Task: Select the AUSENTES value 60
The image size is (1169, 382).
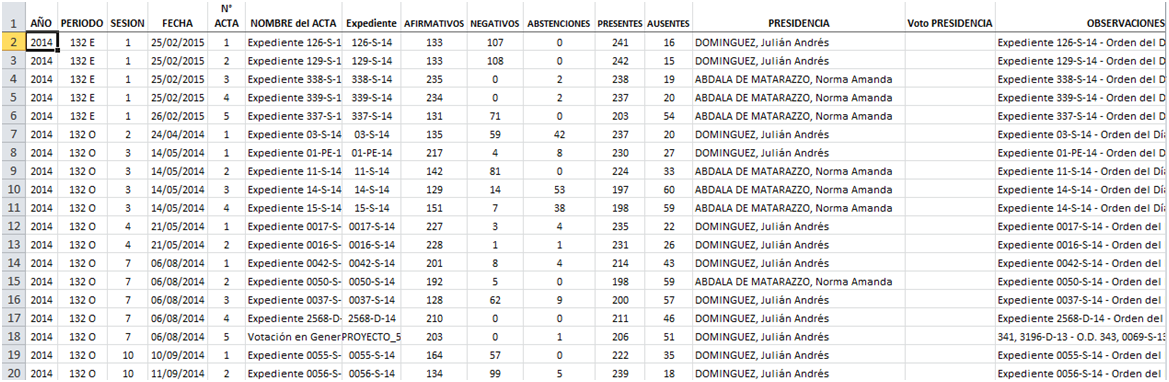Action: (x=669, y=190)
